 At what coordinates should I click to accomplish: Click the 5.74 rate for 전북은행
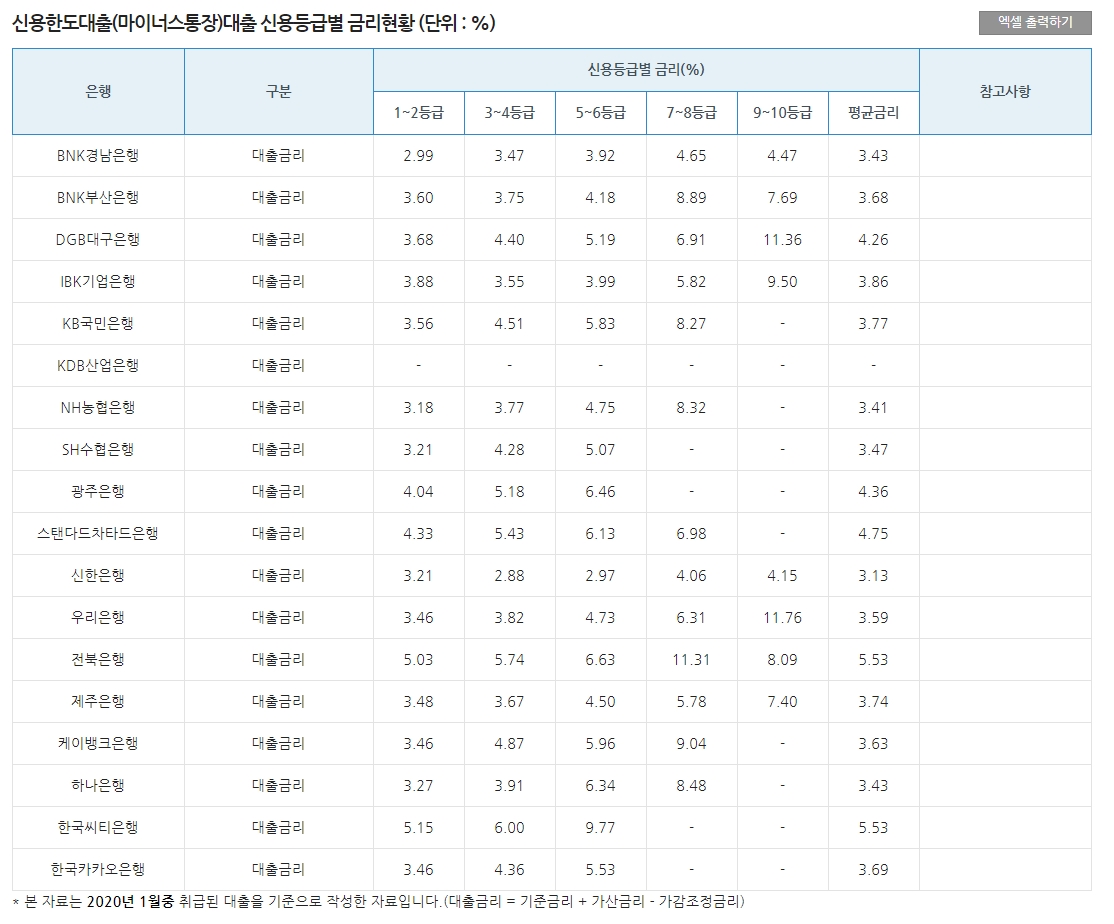(x=509, y=658)
